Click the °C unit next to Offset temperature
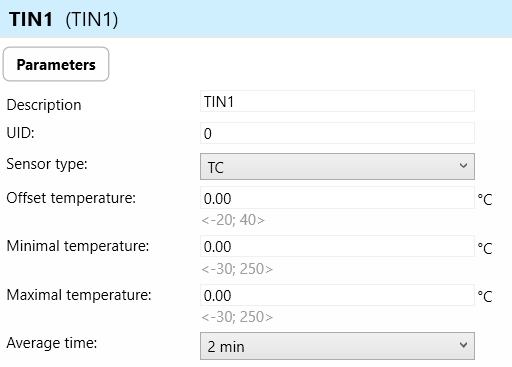The image size is (512, 367). coord(485,199)
